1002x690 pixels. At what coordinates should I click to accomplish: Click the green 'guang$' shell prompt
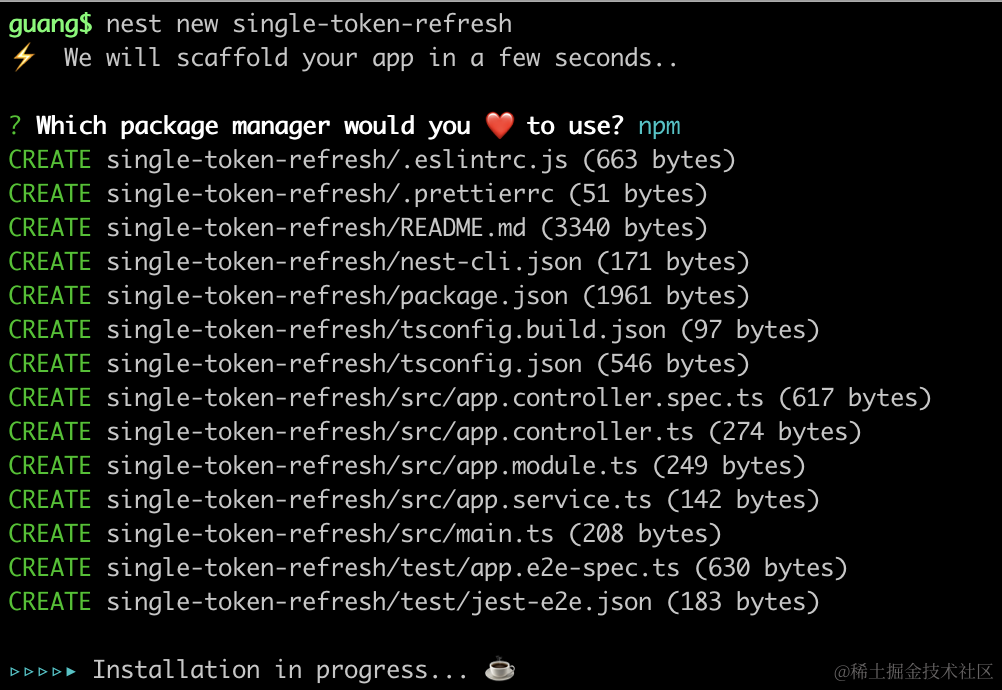pyautogui.click(x=50, y=24)
